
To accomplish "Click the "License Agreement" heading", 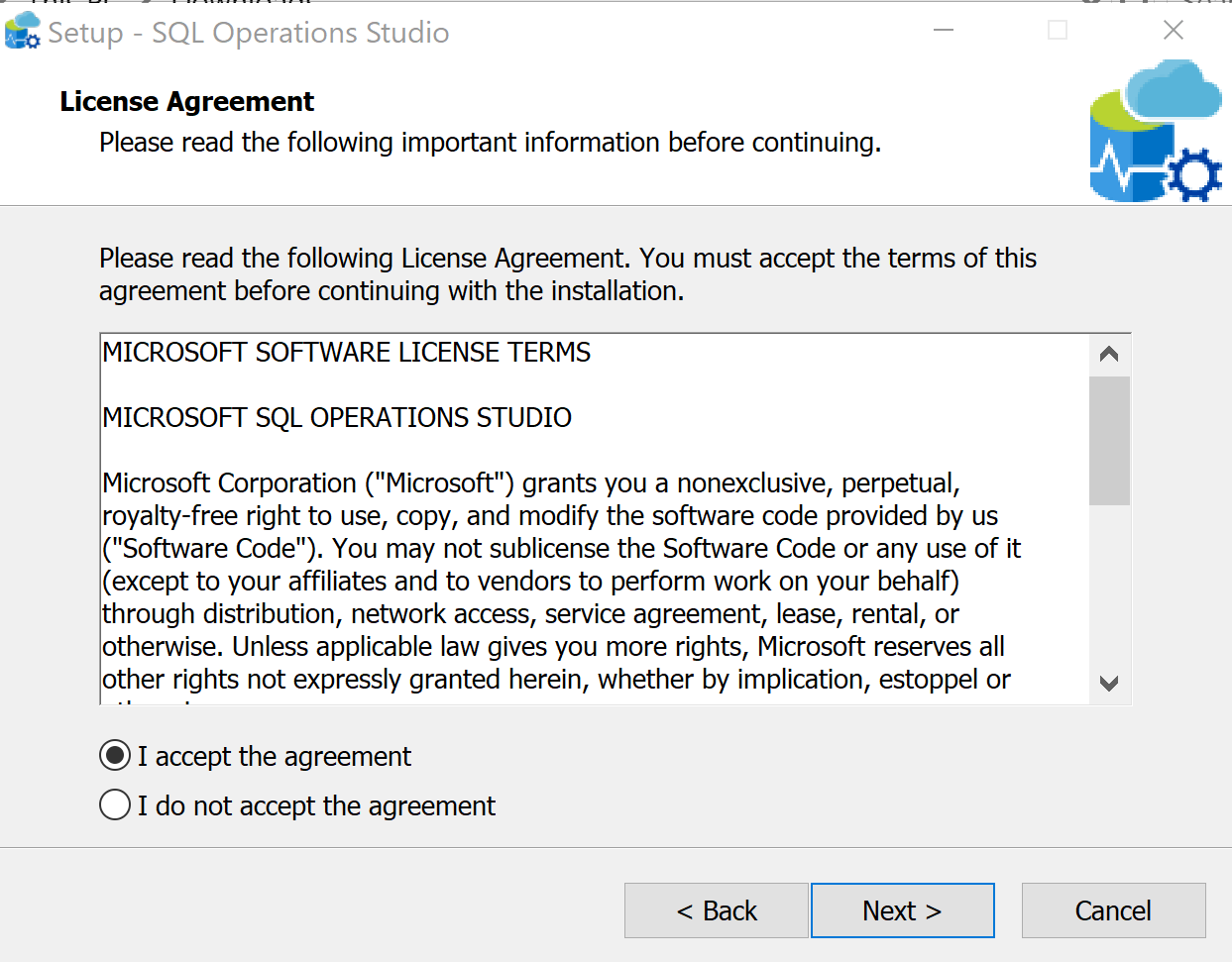I will pos(186,101).
